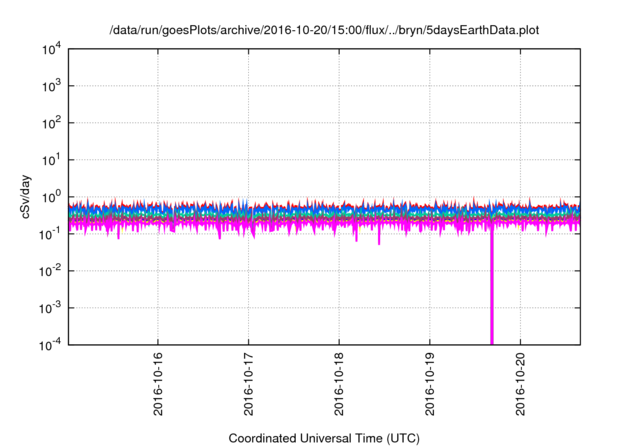The image size is (640, 448).
Task: Click the magenta dropout spike near 2016-10-19
Action: (492, 286)
